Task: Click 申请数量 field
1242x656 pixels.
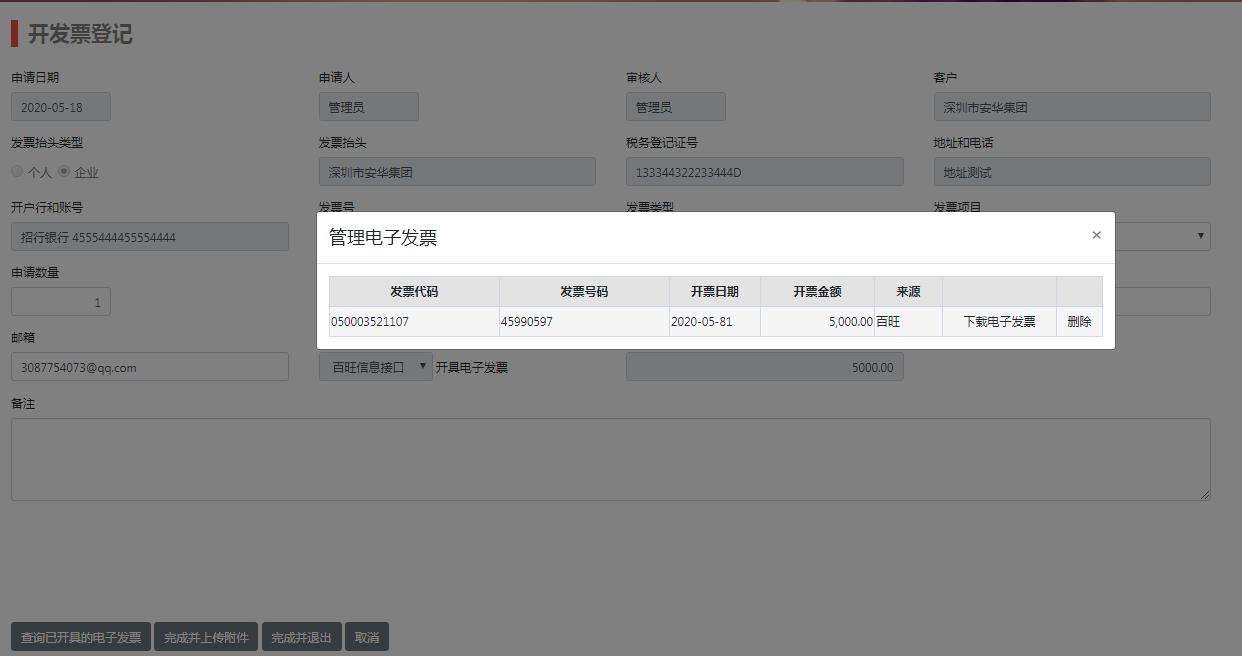Action: coord(61,302)
